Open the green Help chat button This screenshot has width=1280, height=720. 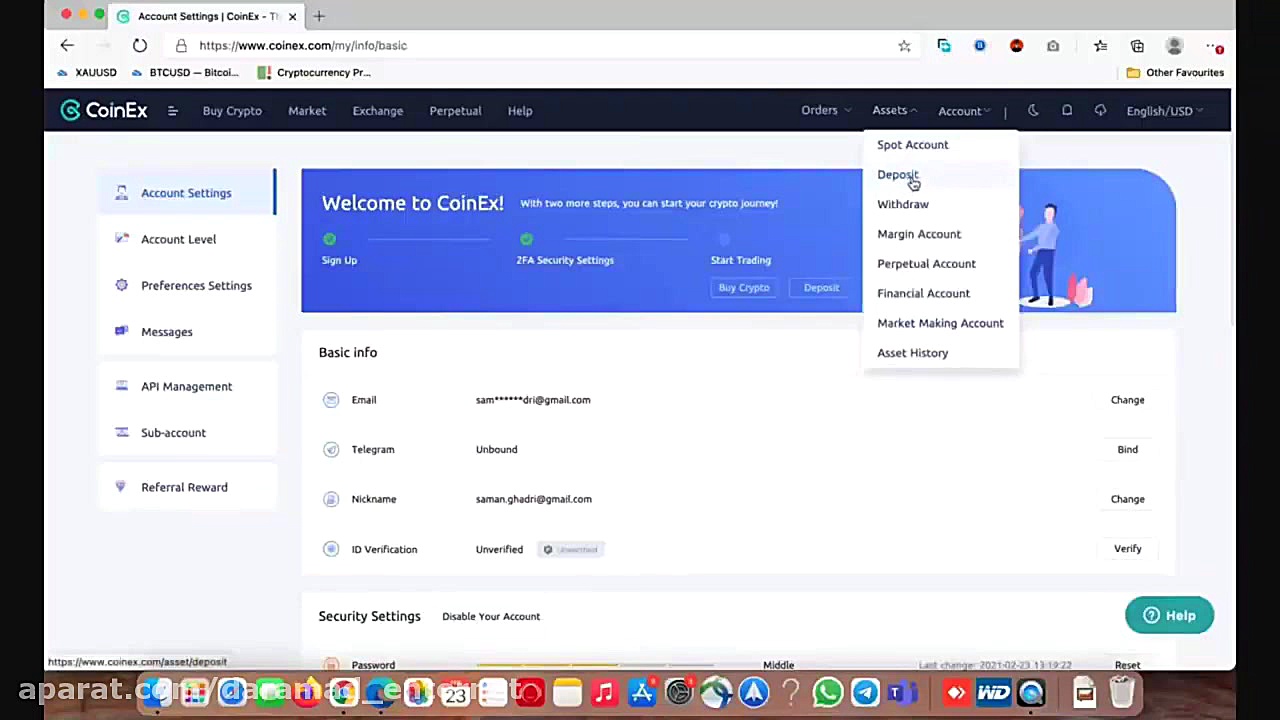click(1169, 616)
